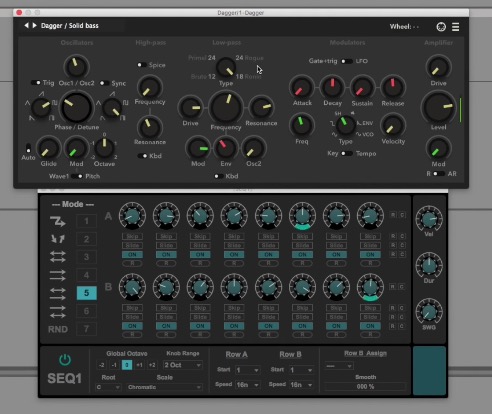
Task: Open the Scale Chromatic dropdown
Action: coord(164,387)
